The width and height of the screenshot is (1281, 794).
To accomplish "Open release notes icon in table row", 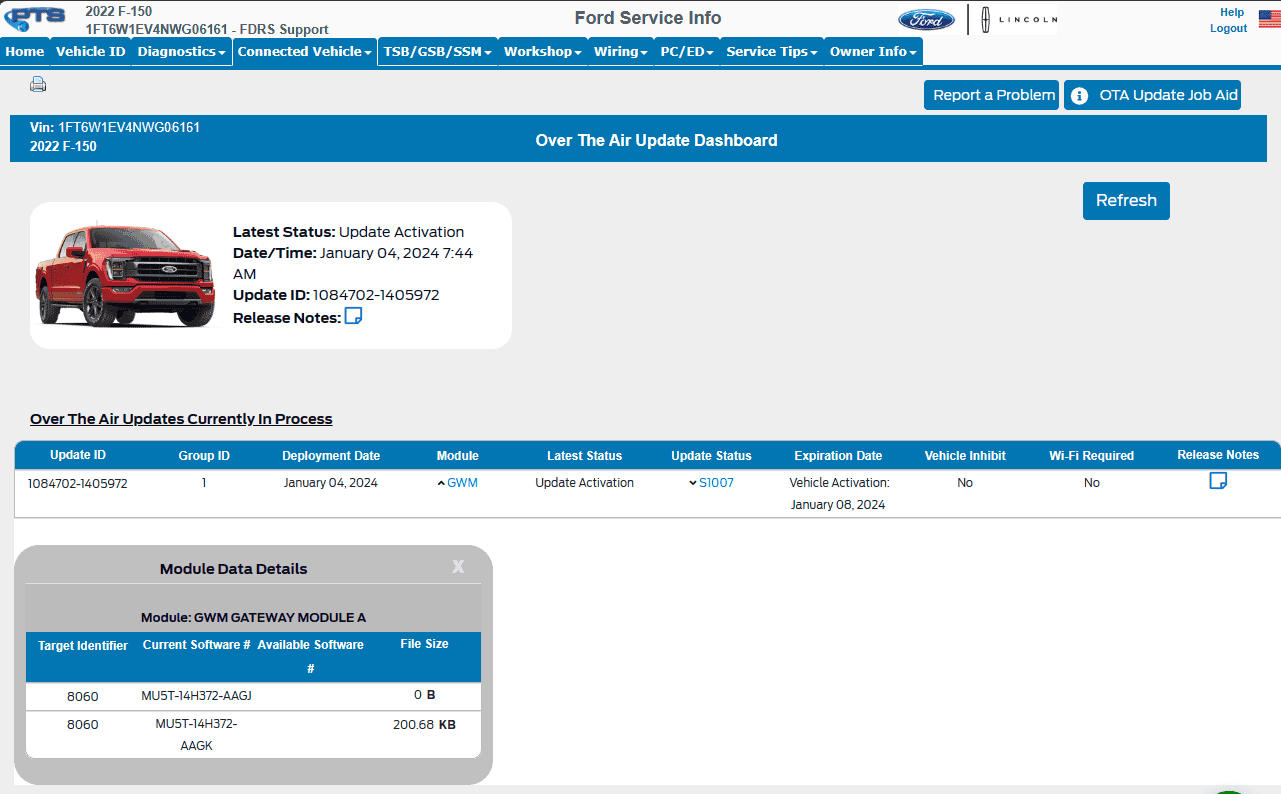I will pos(1217,481).
